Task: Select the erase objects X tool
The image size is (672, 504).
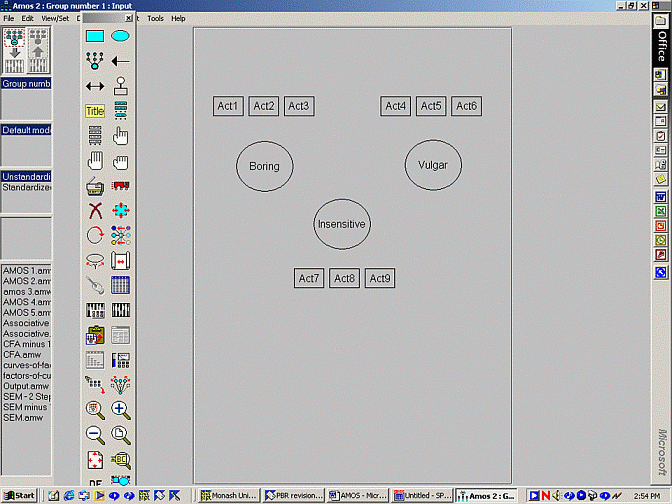Action: [x=95, y=210]
